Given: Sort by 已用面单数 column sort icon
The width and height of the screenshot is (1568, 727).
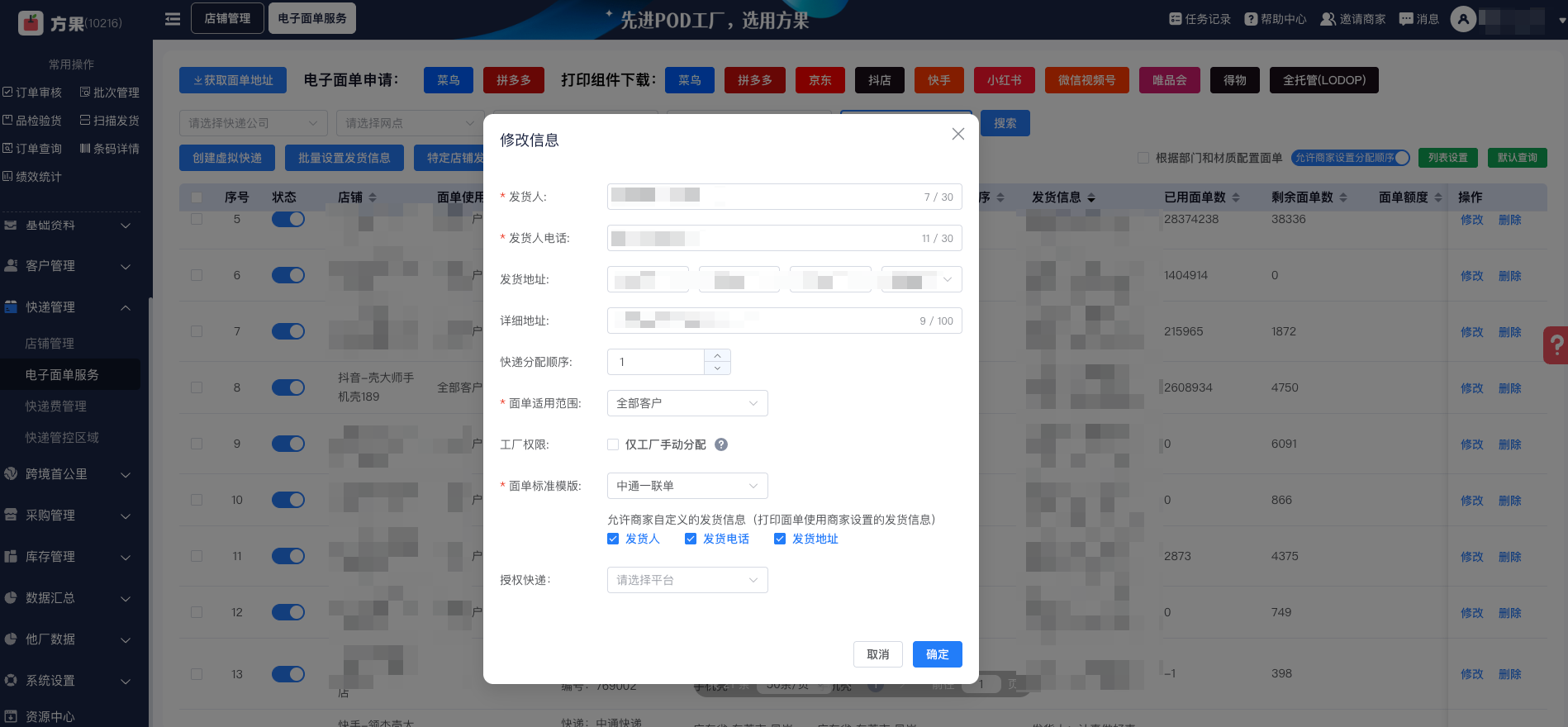Looking at the screenshot, I should [1236, 197].
